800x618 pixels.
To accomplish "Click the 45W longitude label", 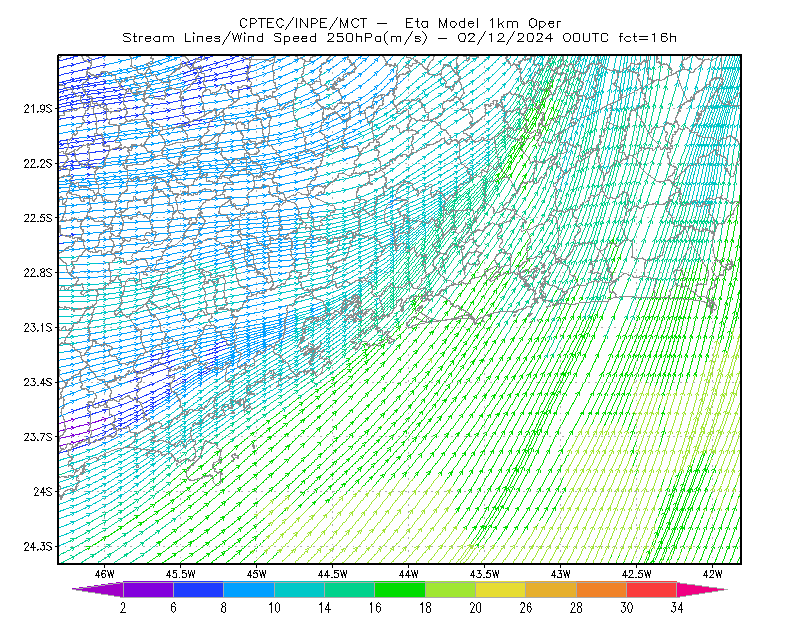I will coord(257,574).
